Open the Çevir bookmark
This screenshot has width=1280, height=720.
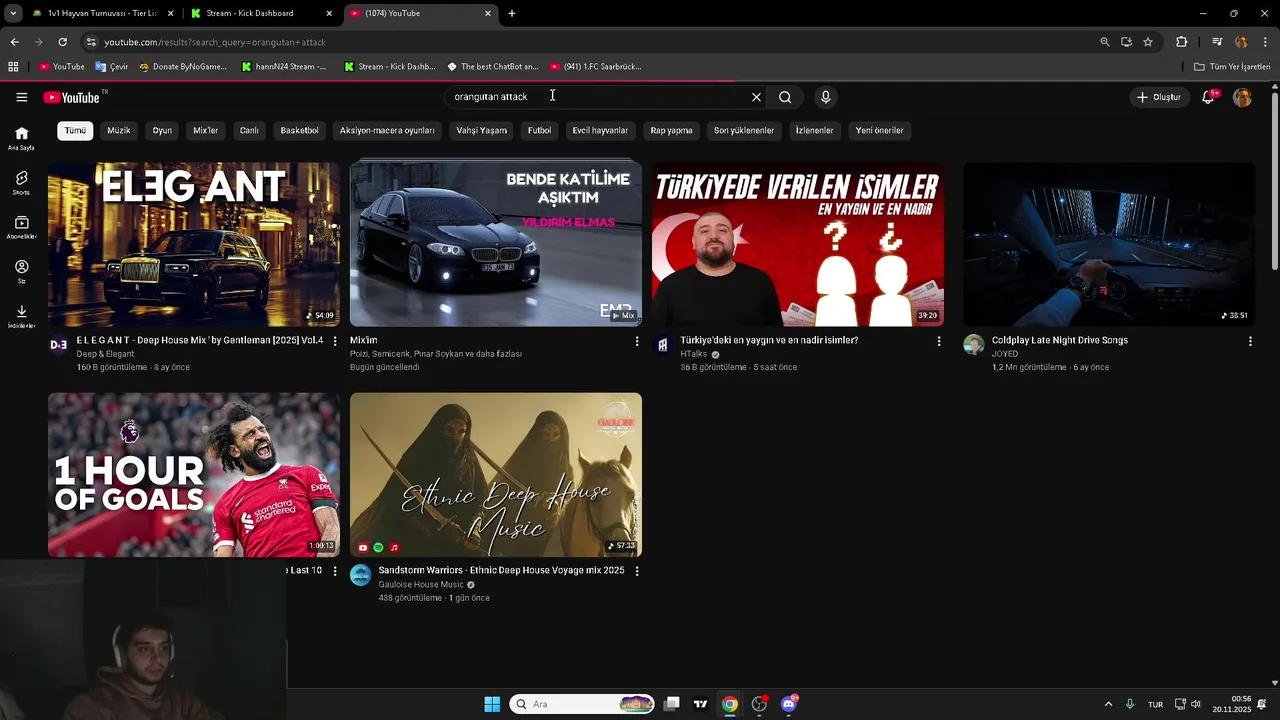[112, 67]
